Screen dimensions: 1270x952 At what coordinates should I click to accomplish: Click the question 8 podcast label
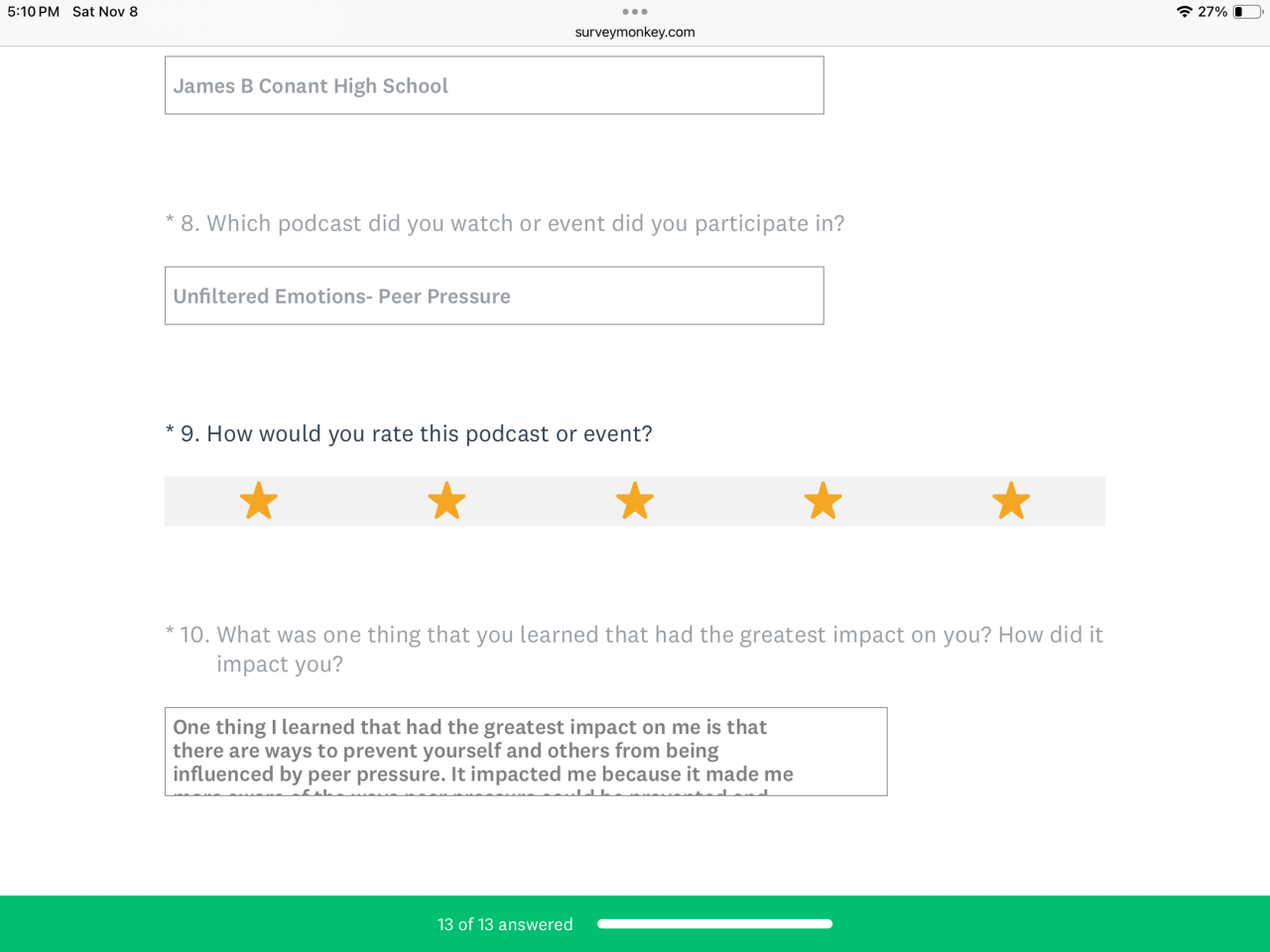512,224
